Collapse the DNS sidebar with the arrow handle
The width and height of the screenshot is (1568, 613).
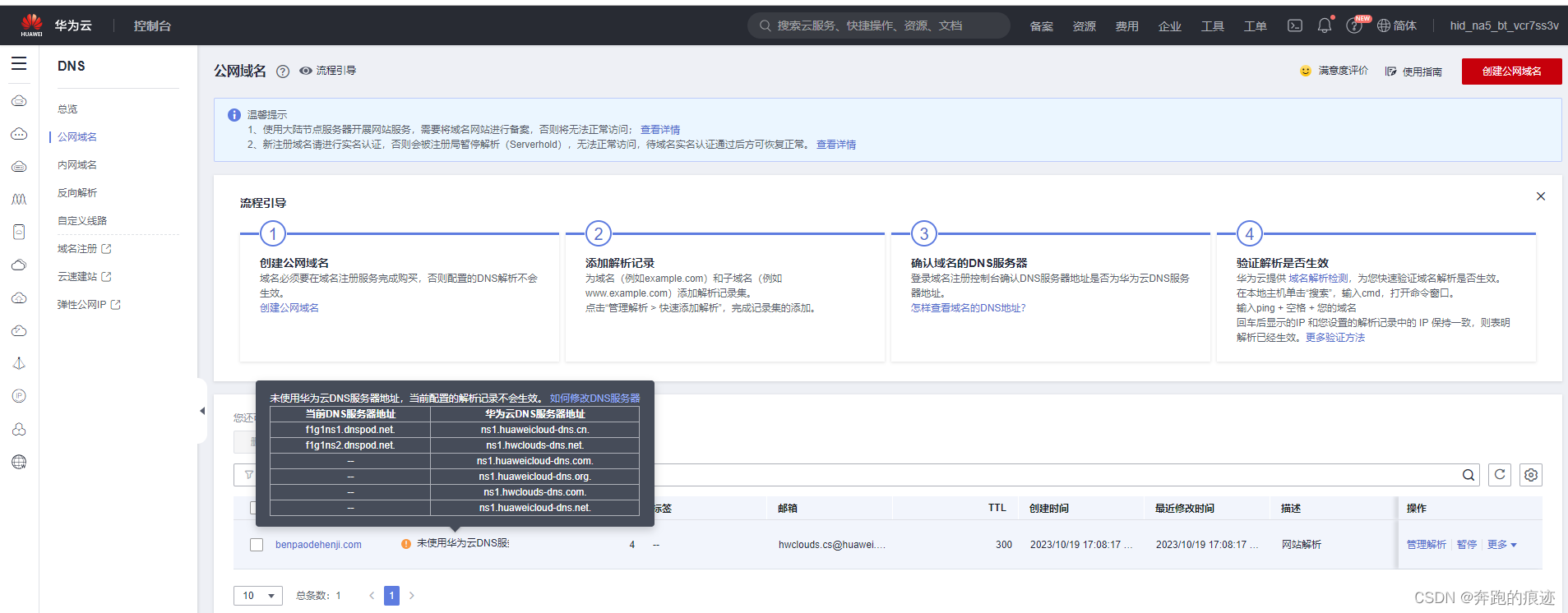[x=202, y=411]
